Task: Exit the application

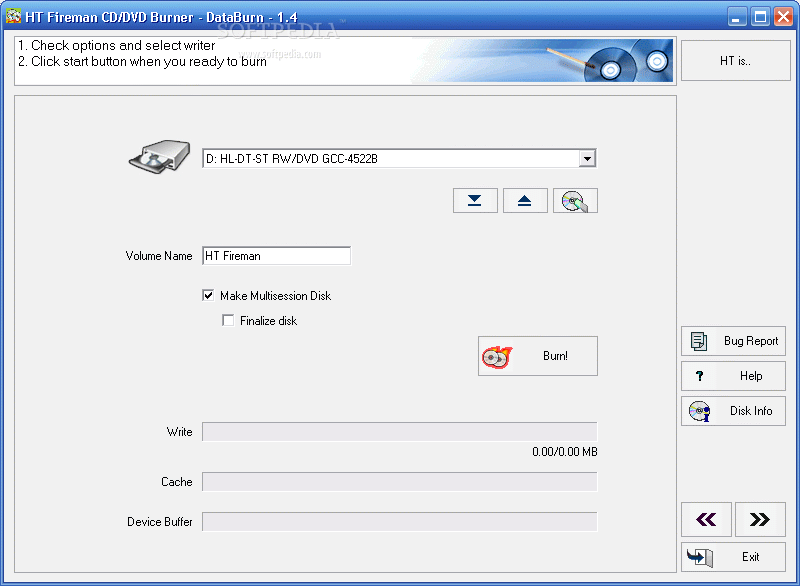Action: click(733, 557)
